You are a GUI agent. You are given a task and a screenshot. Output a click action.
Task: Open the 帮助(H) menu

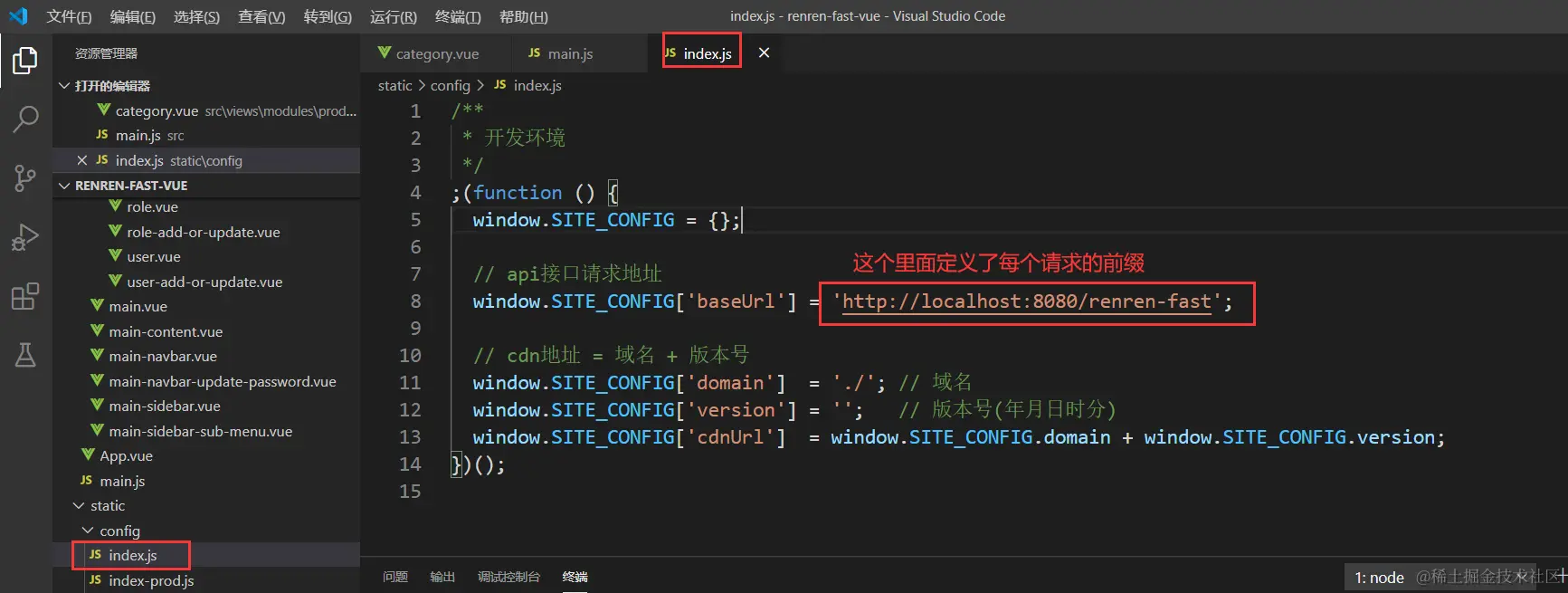click(524, 16)
